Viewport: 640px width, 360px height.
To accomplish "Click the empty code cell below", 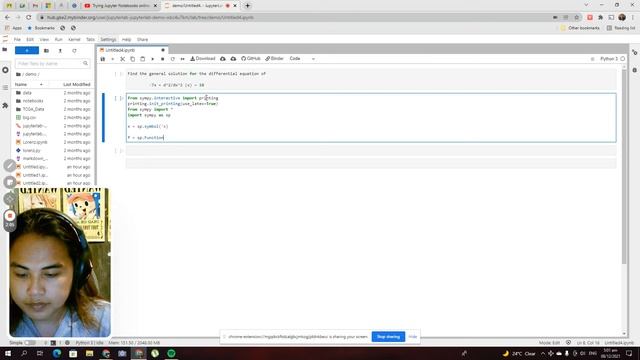I will pos(371,151).
